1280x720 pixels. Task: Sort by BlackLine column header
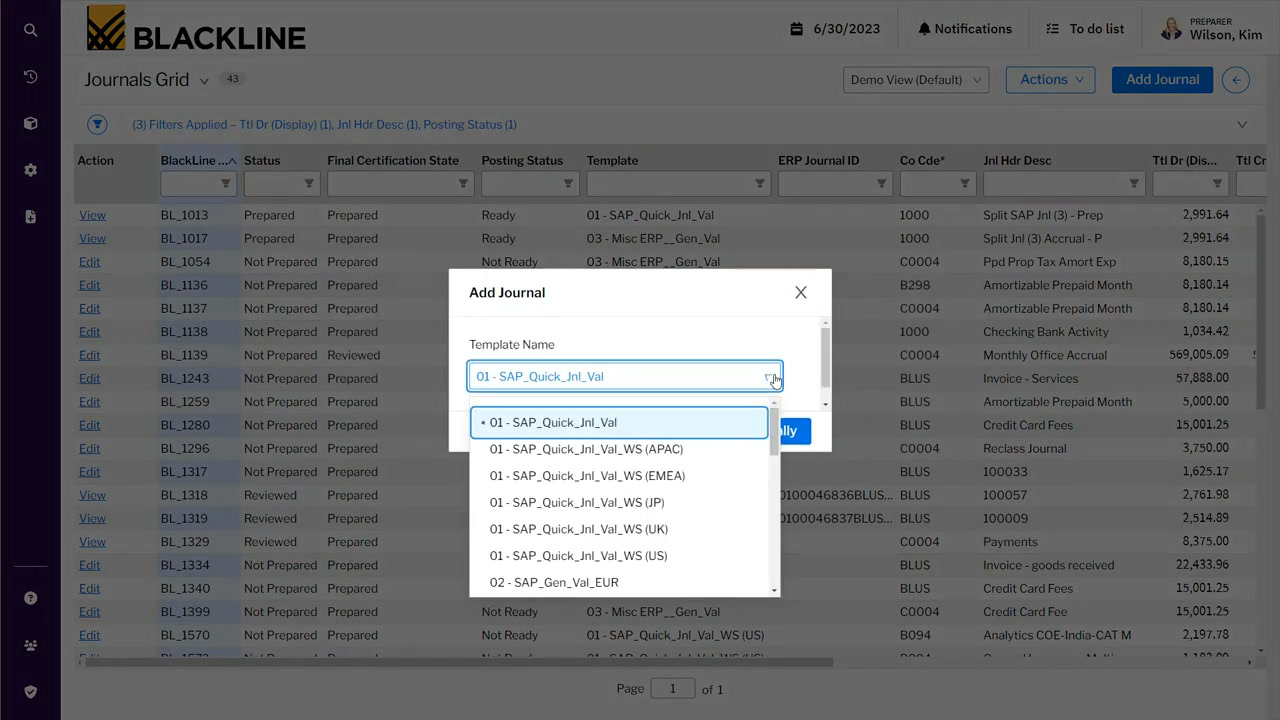(198, 160)
